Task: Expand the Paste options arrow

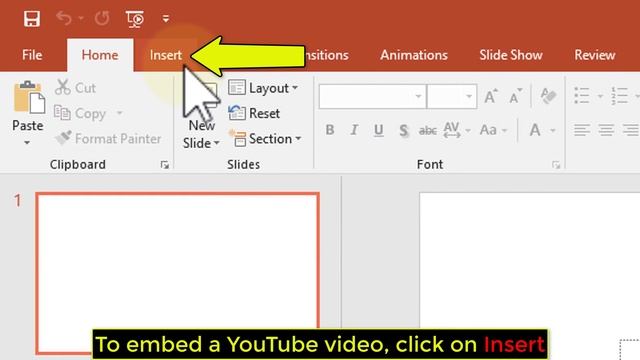Action: (x=27, y=142)
